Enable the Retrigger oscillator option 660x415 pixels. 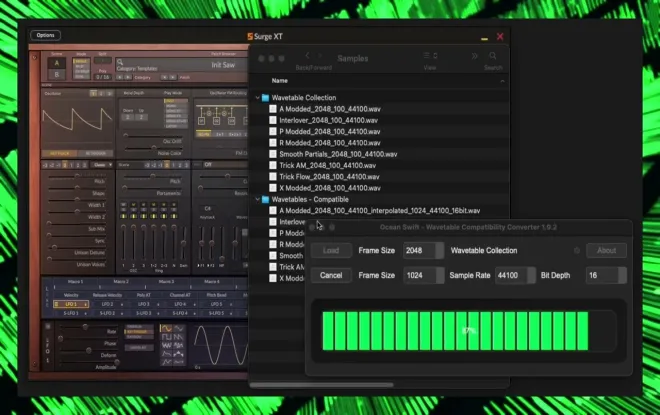(x=96, y=153)
